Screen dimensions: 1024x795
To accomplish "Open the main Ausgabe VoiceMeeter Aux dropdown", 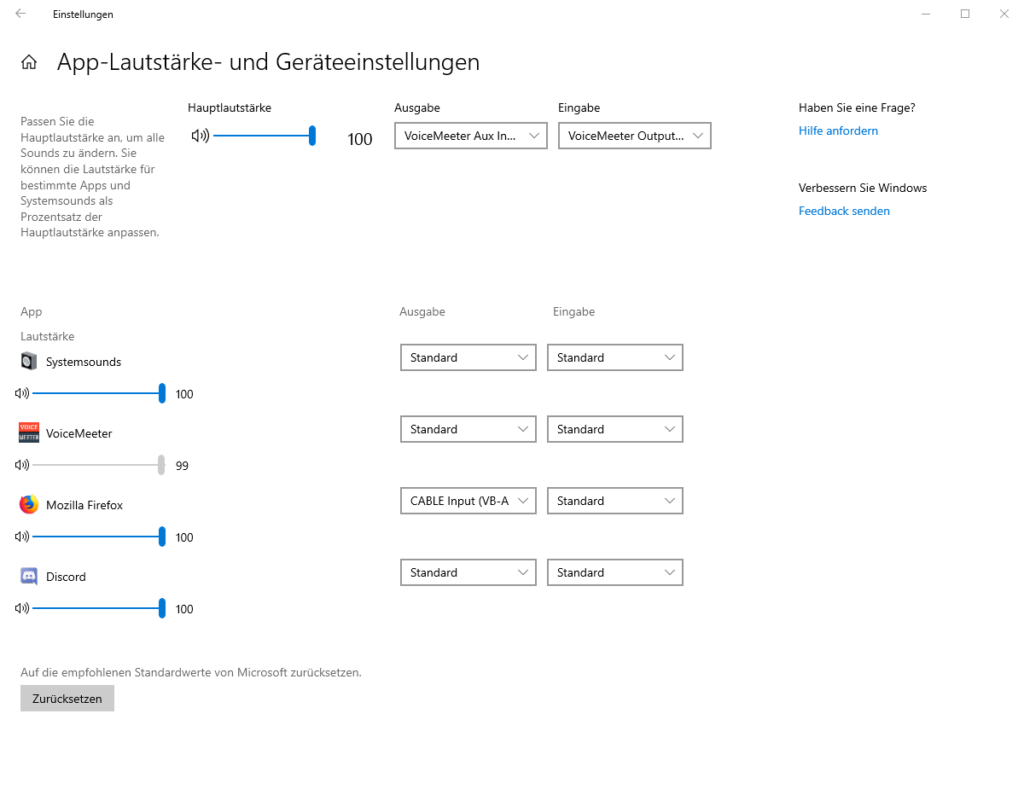I will click(470, 136).
